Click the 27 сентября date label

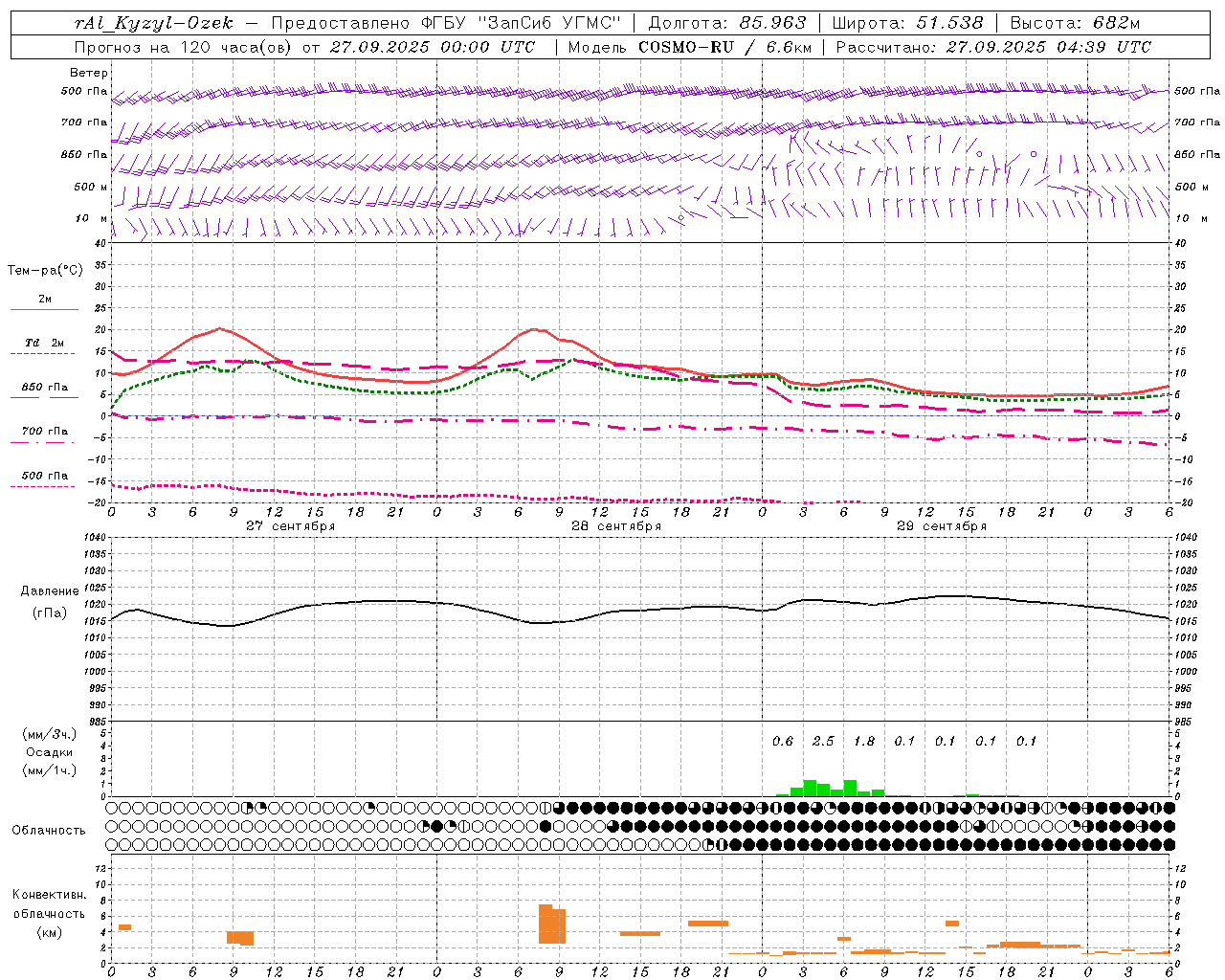[x=290, y=526]
